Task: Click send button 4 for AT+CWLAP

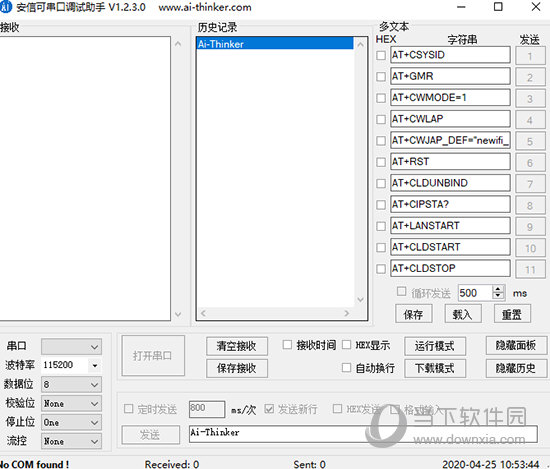Action: [530, 120]
